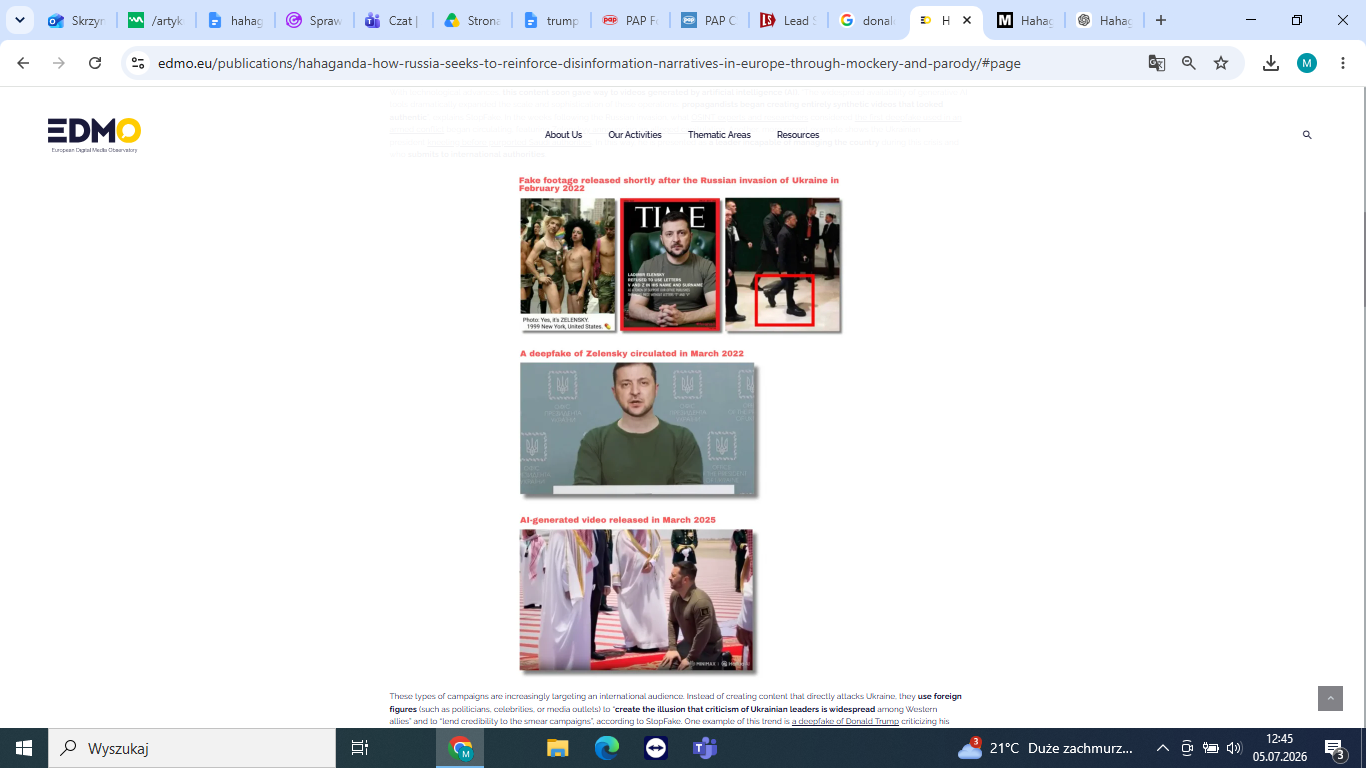Open the About Us menu
Viewport: 1366px width, 768px height.
pos(563,135)
